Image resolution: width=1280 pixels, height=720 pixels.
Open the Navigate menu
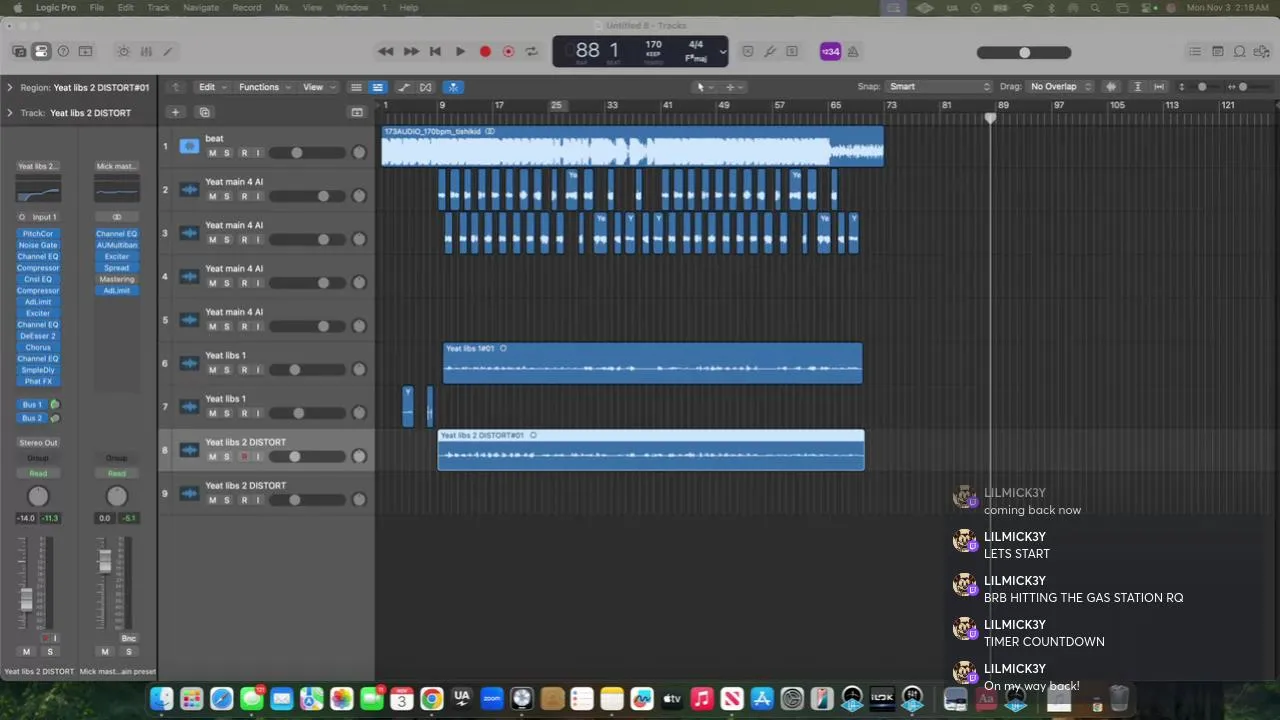[200, 7]
